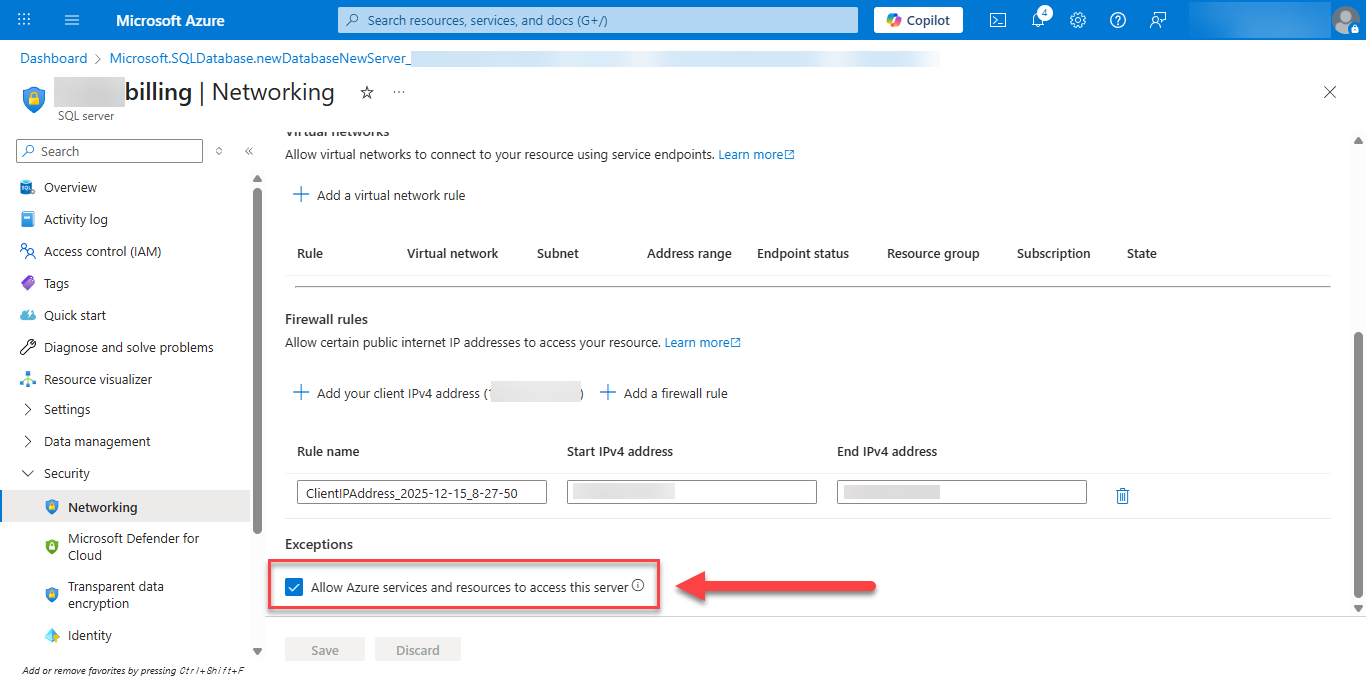Viewport: 1366px width, 681px height.
Task: Launch Cloud Shell from the top bar
Action: point(997,20)
